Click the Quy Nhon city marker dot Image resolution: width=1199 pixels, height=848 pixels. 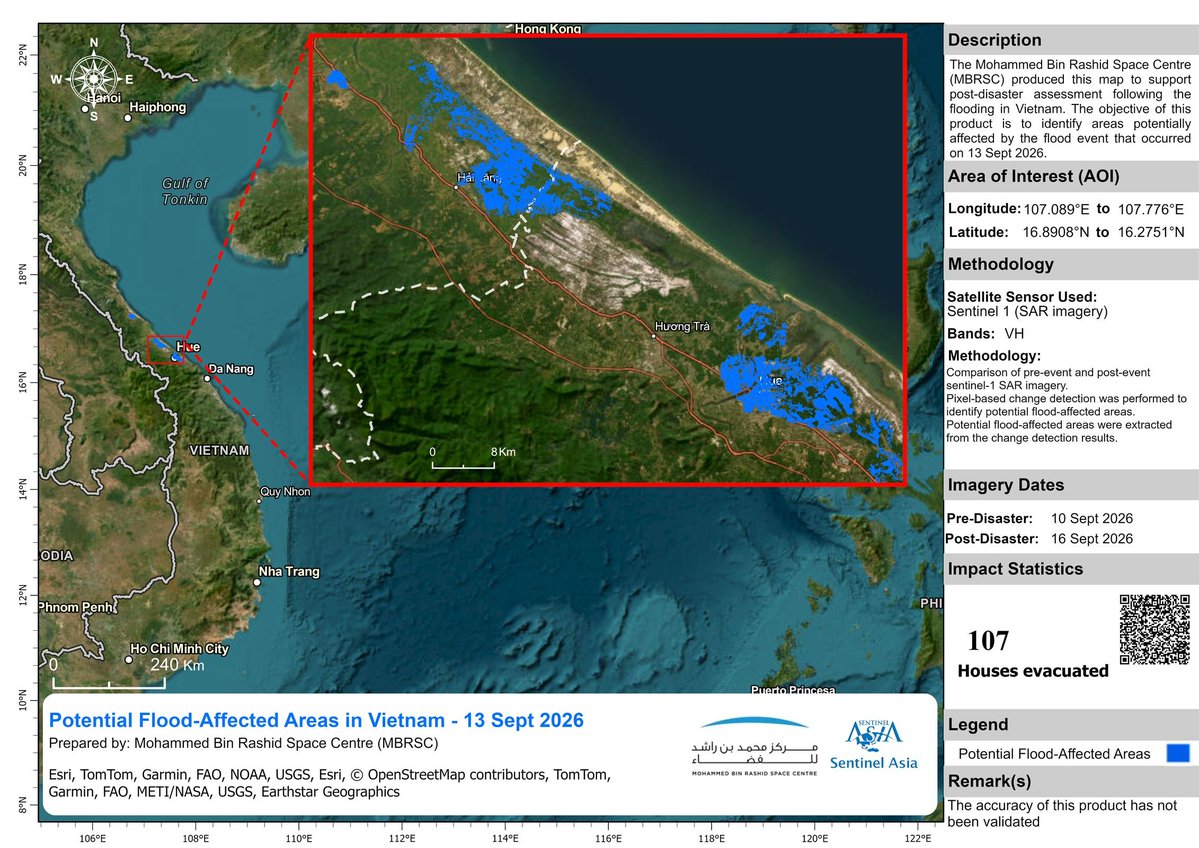[259, 501]
